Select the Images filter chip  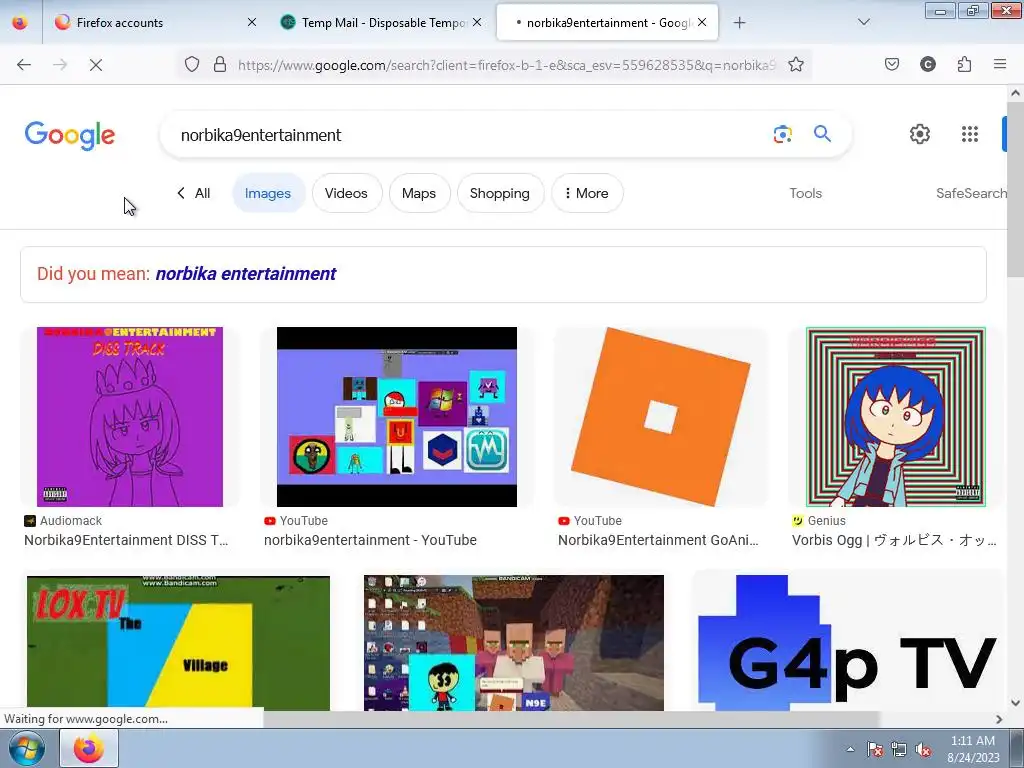[268, 193]
